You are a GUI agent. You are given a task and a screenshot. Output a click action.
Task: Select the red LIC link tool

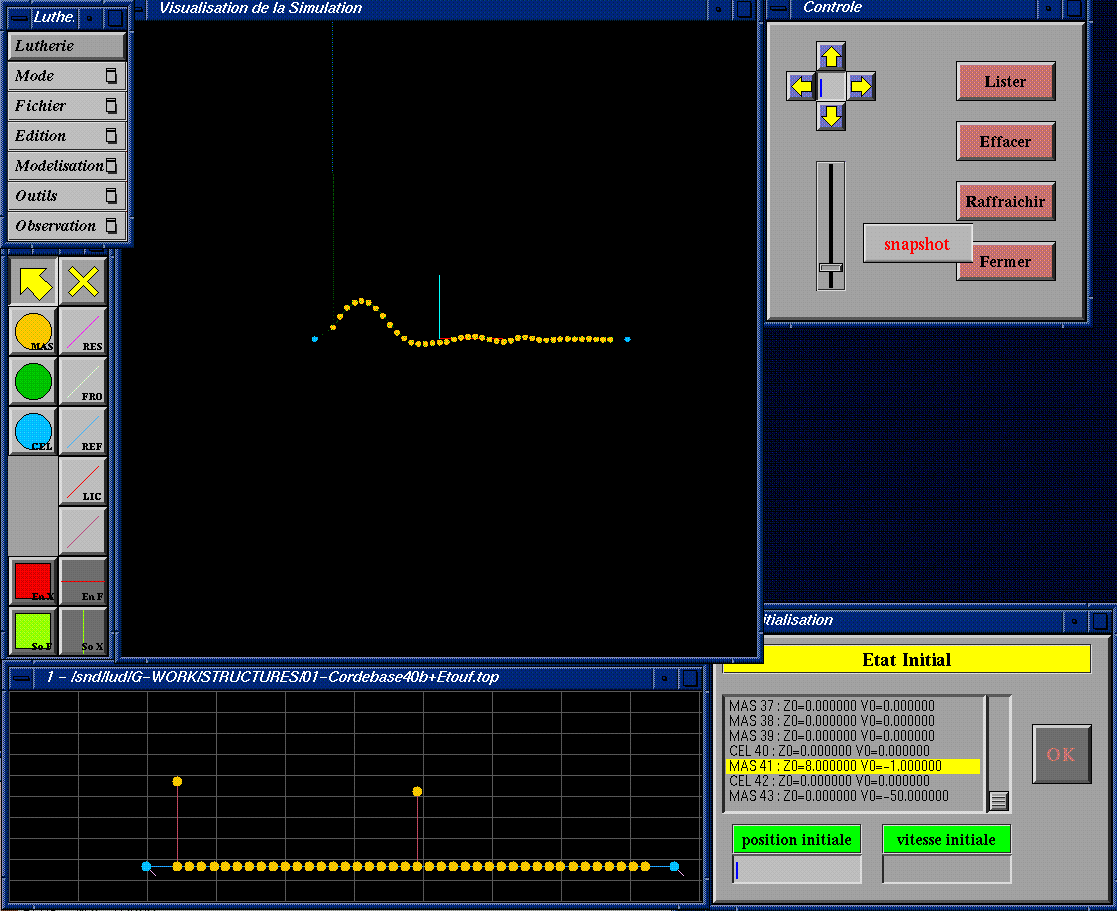(x=83, y=482)
